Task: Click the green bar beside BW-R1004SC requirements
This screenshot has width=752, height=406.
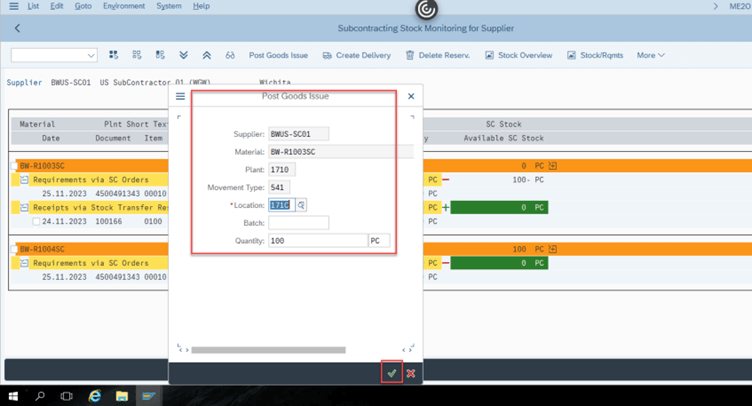Action: [x=499, y=263]
